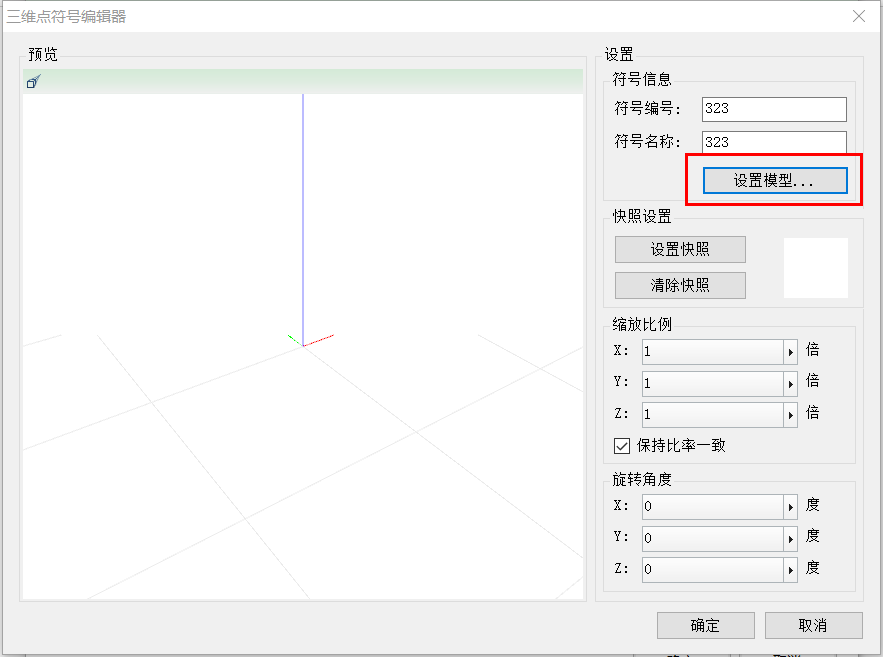Expand the rotation Y angle arrow
Viewport: 883px width, 657px height.
point(791,539)
